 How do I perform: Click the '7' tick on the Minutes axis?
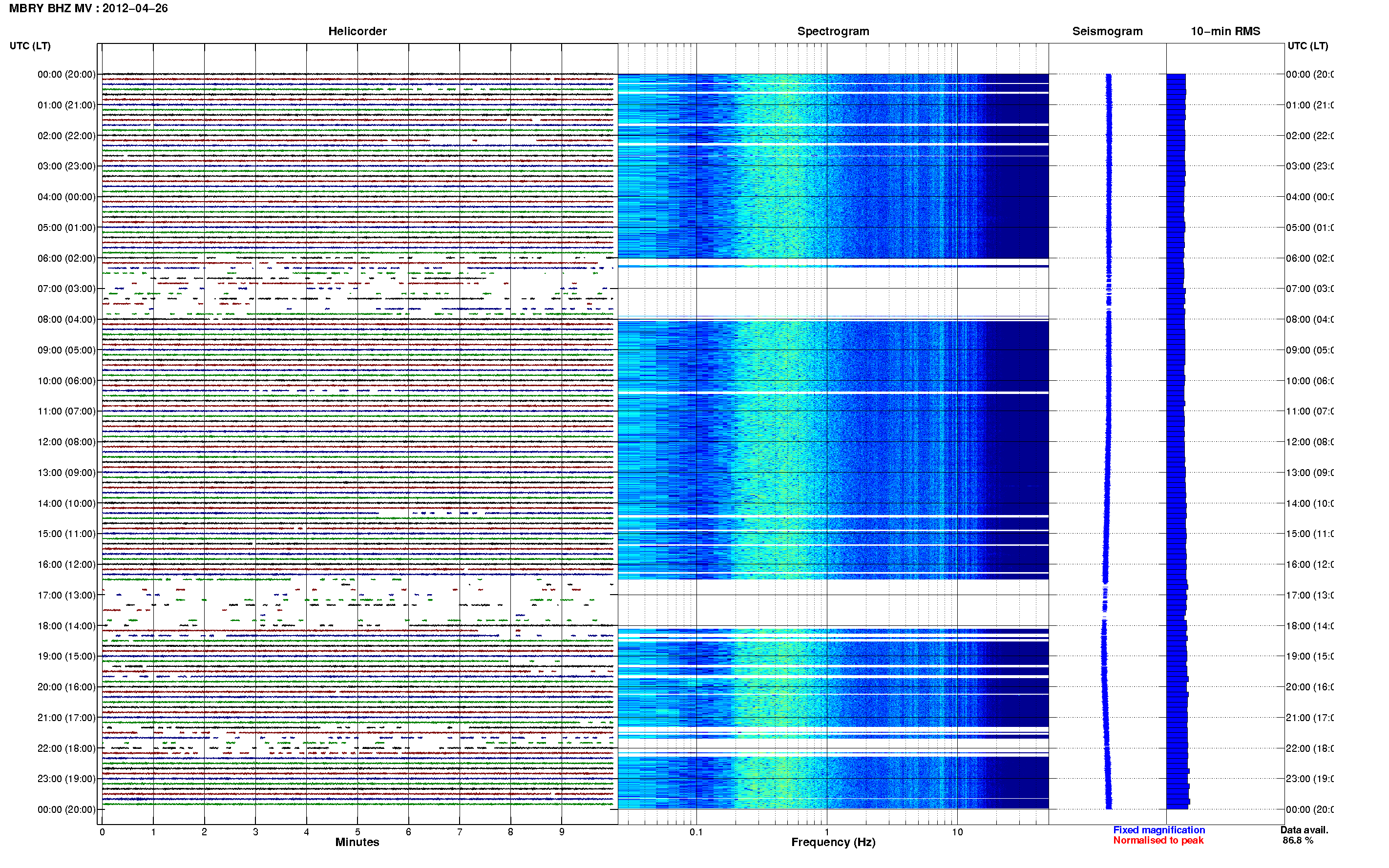pos(460,832)
